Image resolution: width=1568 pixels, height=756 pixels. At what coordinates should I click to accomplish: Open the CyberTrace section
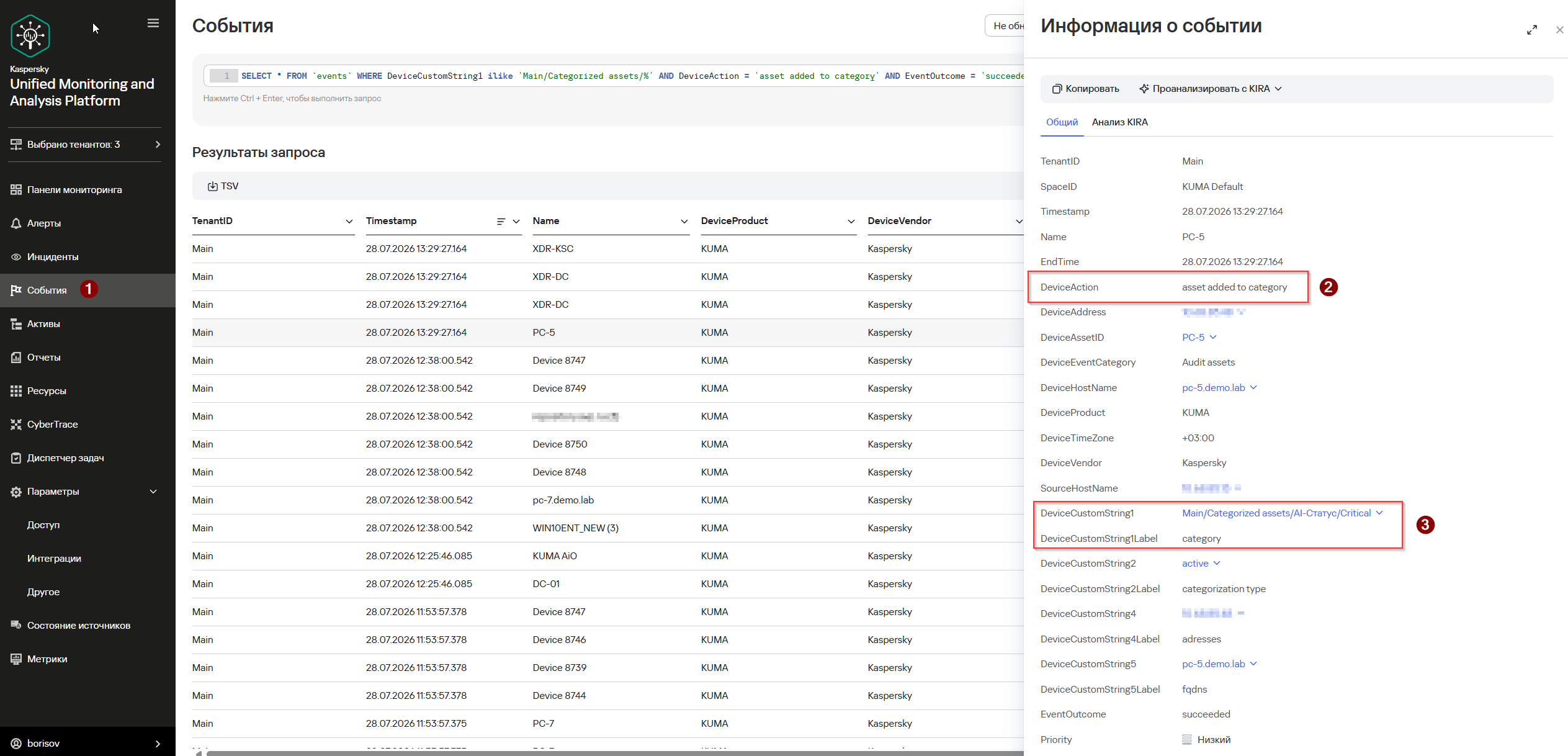(x=52, y=425)
